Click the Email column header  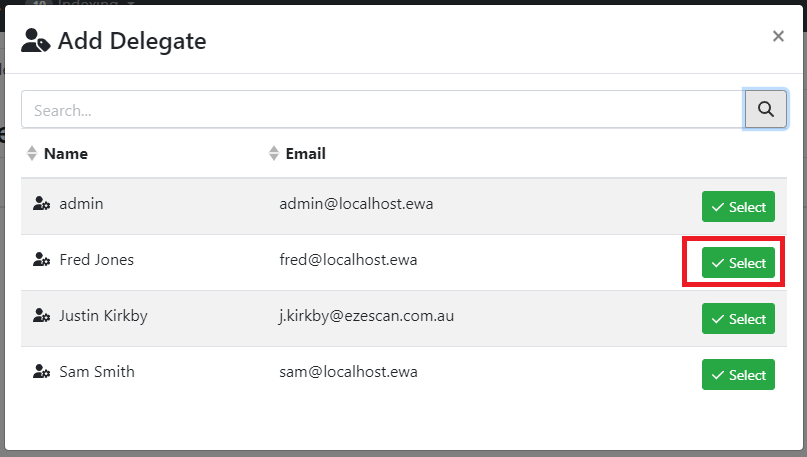click(x=305, y=154)
